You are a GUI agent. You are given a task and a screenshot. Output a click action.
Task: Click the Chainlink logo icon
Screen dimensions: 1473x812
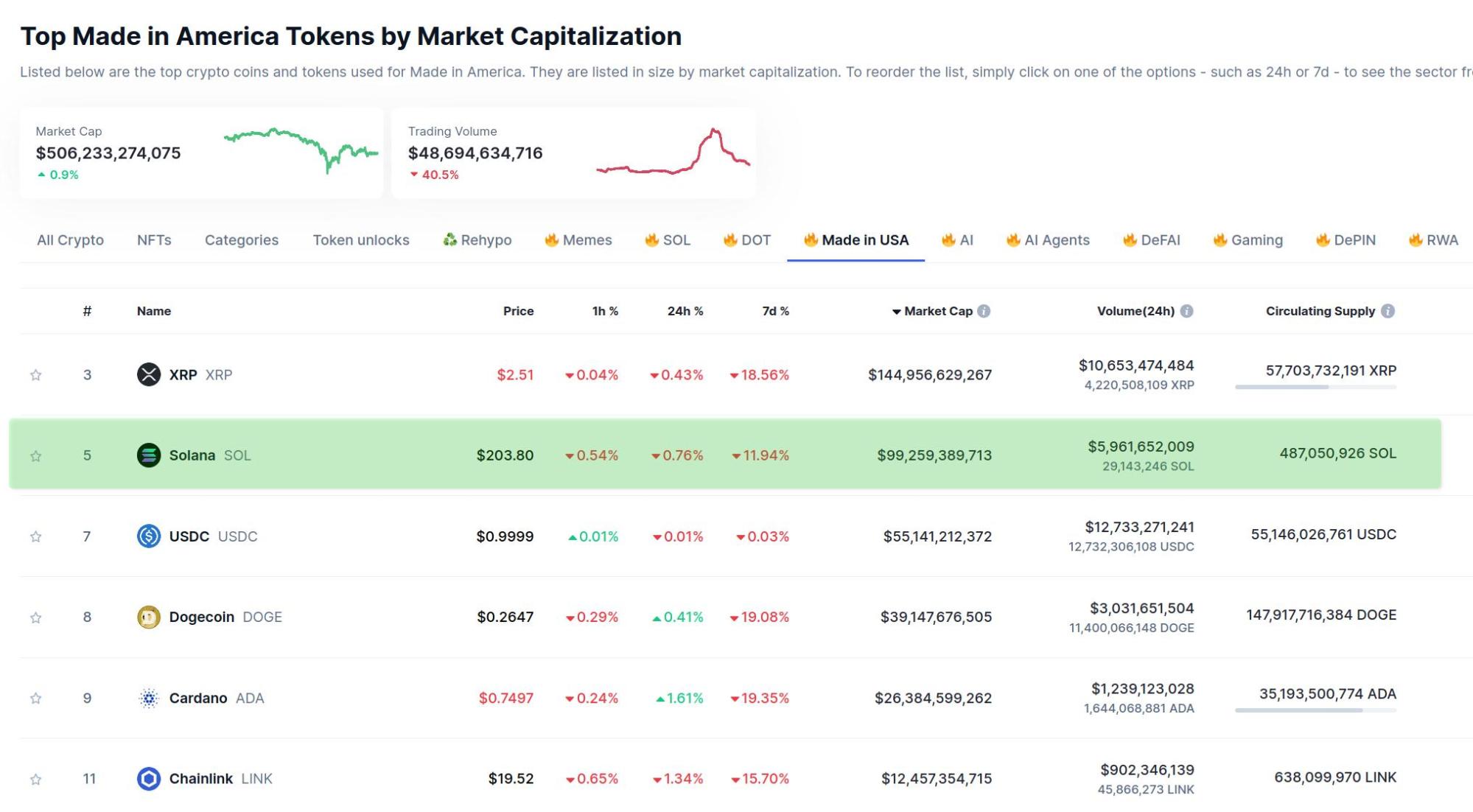pos(148,778)
